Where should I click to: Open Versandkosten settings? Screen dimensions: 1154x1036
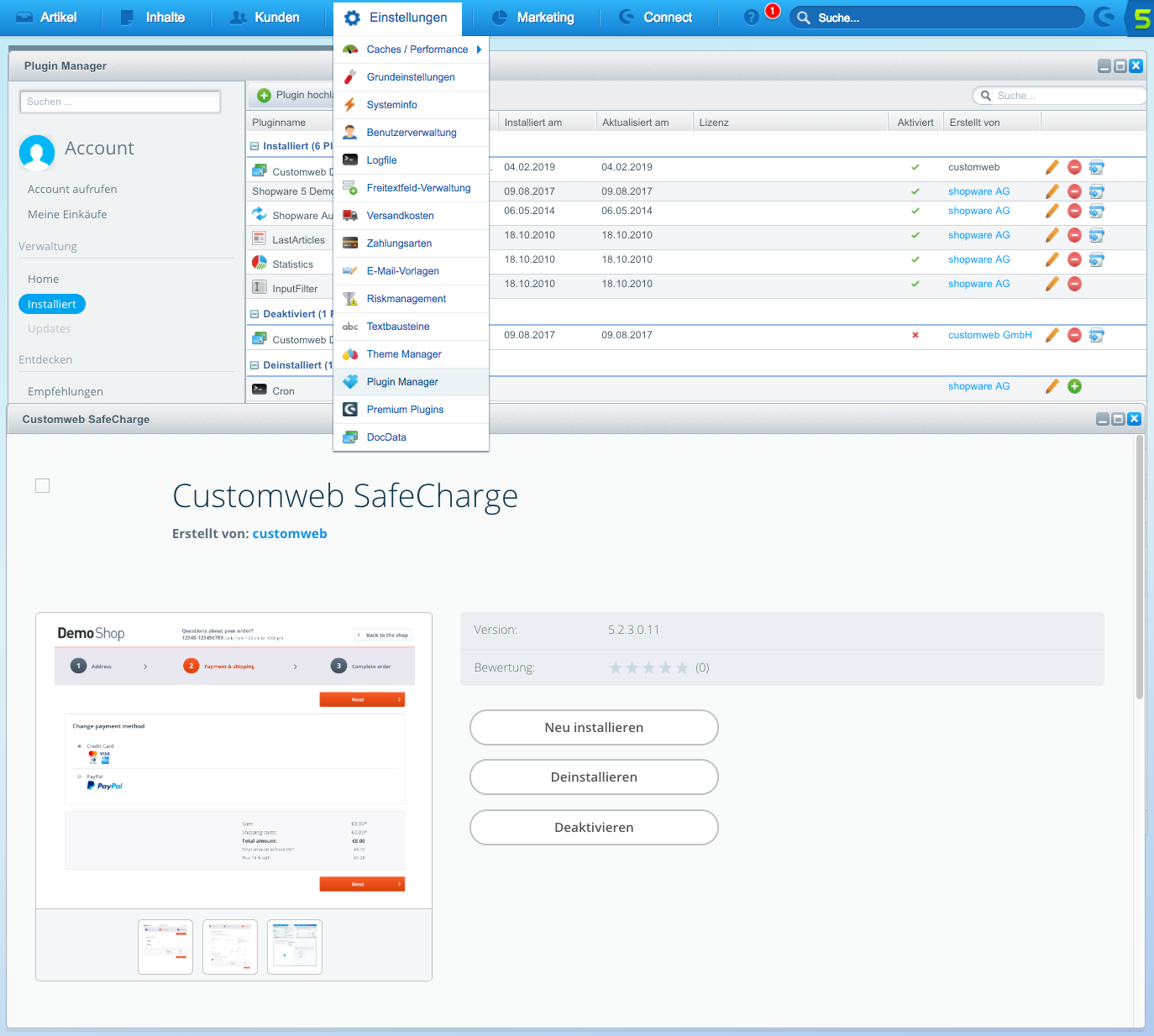(411, 216)
